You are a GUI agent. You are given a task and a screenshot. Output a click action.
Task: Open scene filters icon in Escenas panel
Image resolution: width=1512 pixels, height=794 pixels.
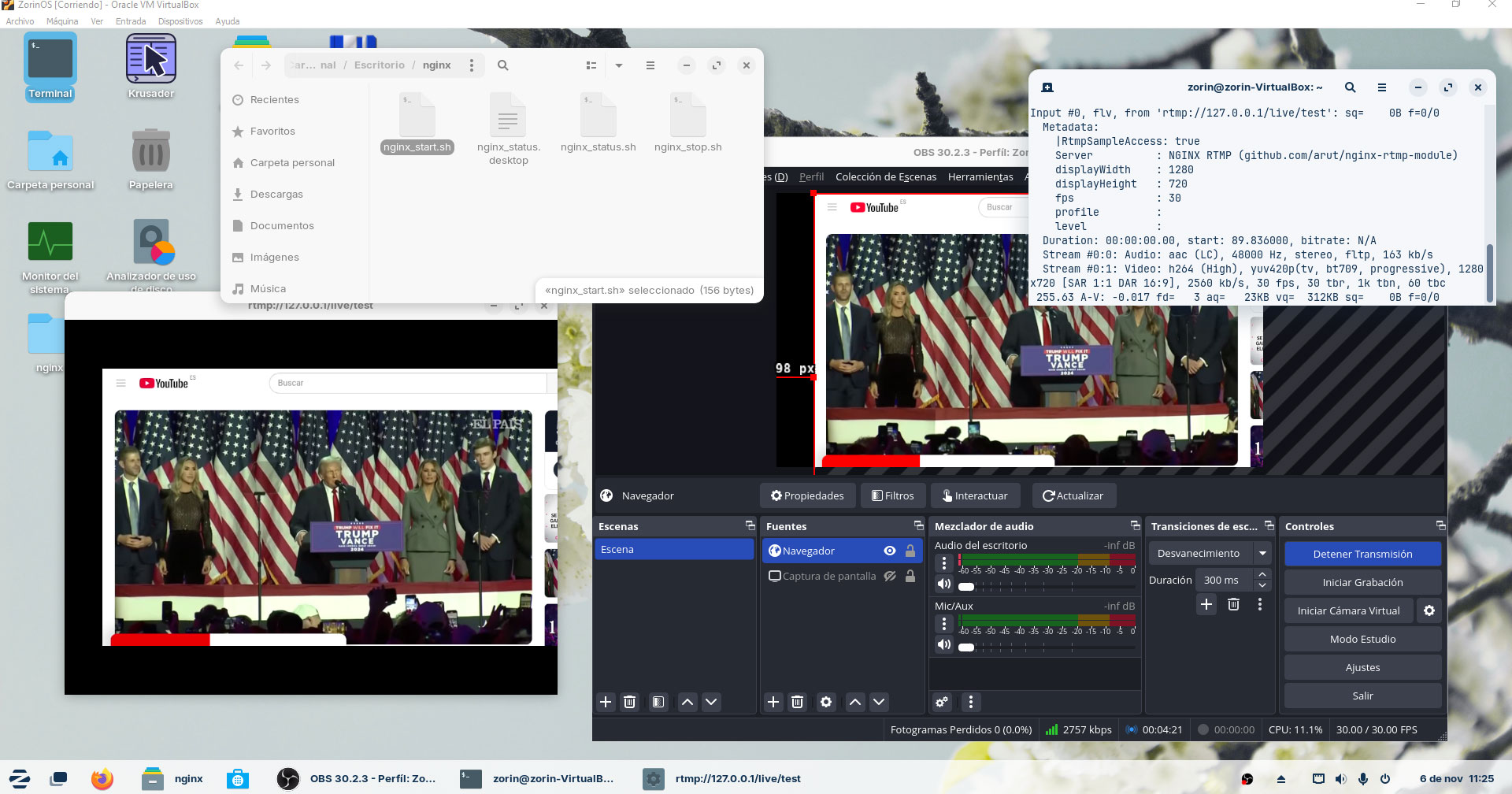pyautogui.click(x=658, y=702)
